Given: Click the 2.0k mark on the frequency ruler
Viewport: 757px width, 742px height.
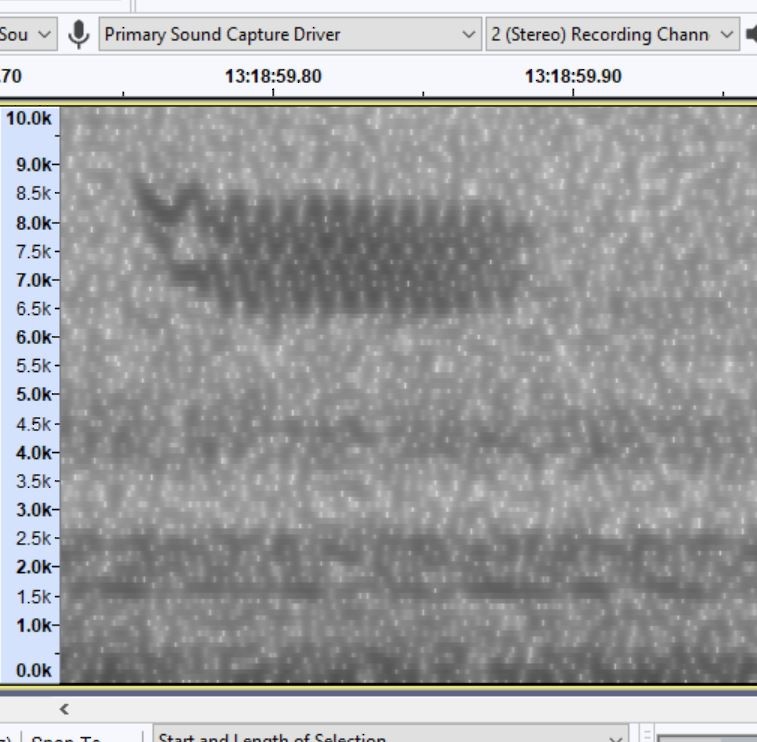Looking at the screenshot, I should click(x=33, y=567).
